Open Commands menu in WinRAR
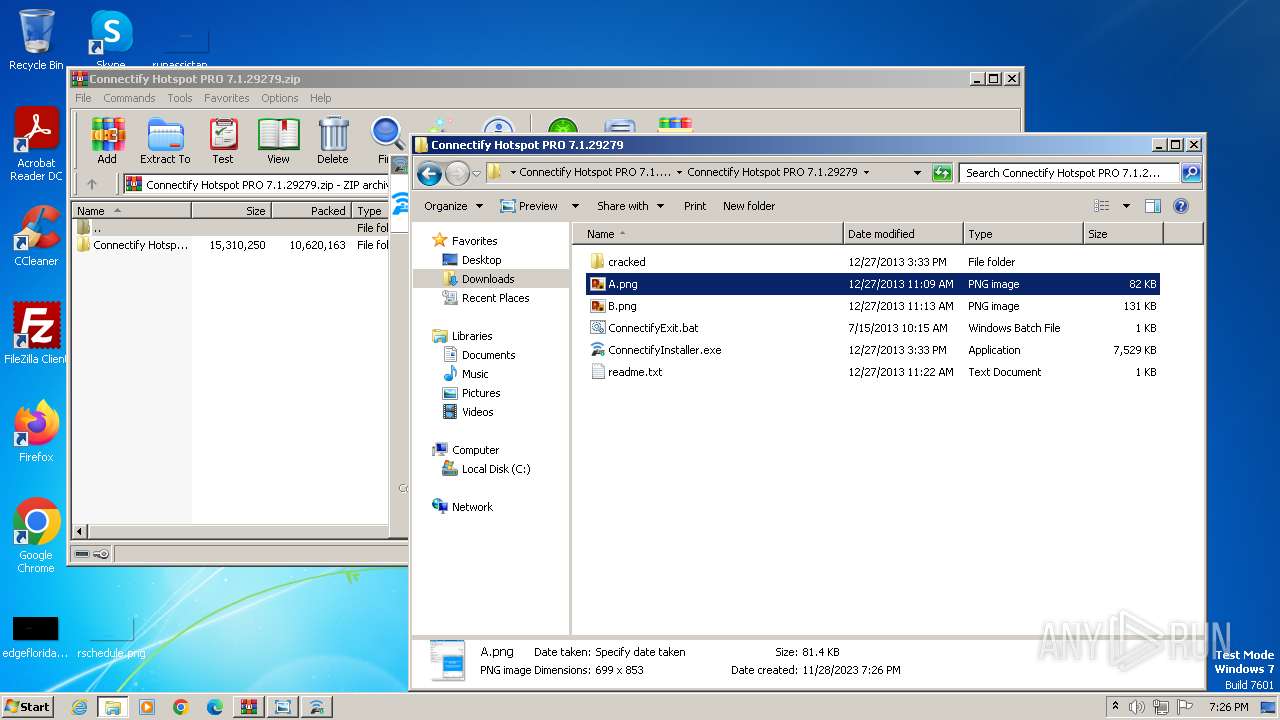Image resolution: width=1280 pixels, height=720 pixels. pyautogui.click(x=129, y=98)
